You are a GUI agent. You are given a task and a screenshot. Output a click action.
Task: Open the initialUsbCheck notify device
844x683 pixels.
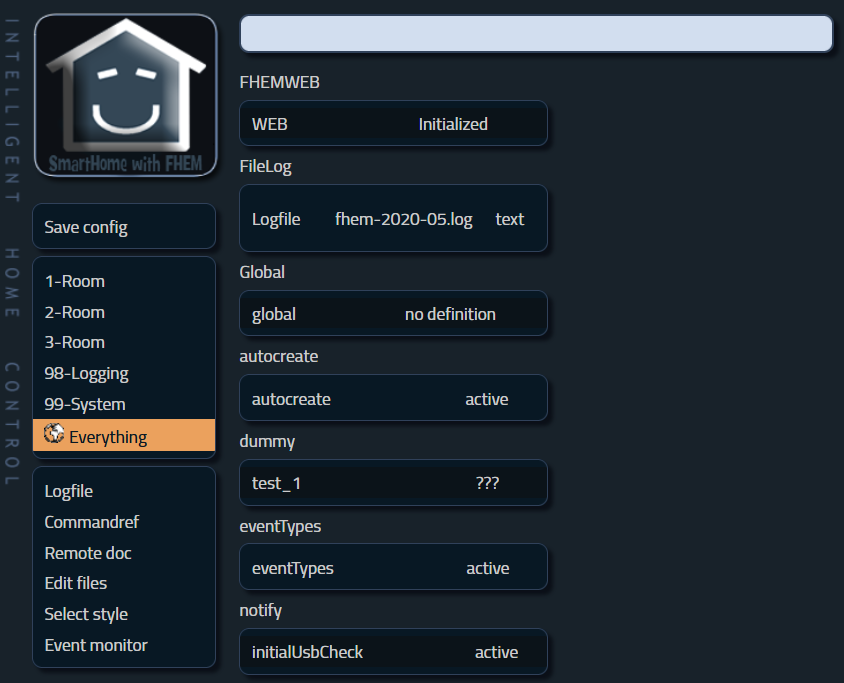pos(307,652)
